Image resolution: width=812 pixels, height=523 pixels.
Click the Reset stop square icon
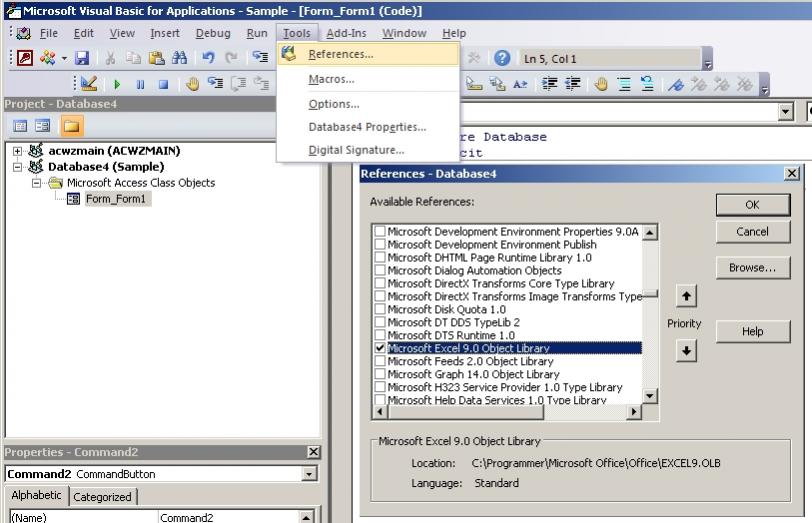[x=163, y=84]
